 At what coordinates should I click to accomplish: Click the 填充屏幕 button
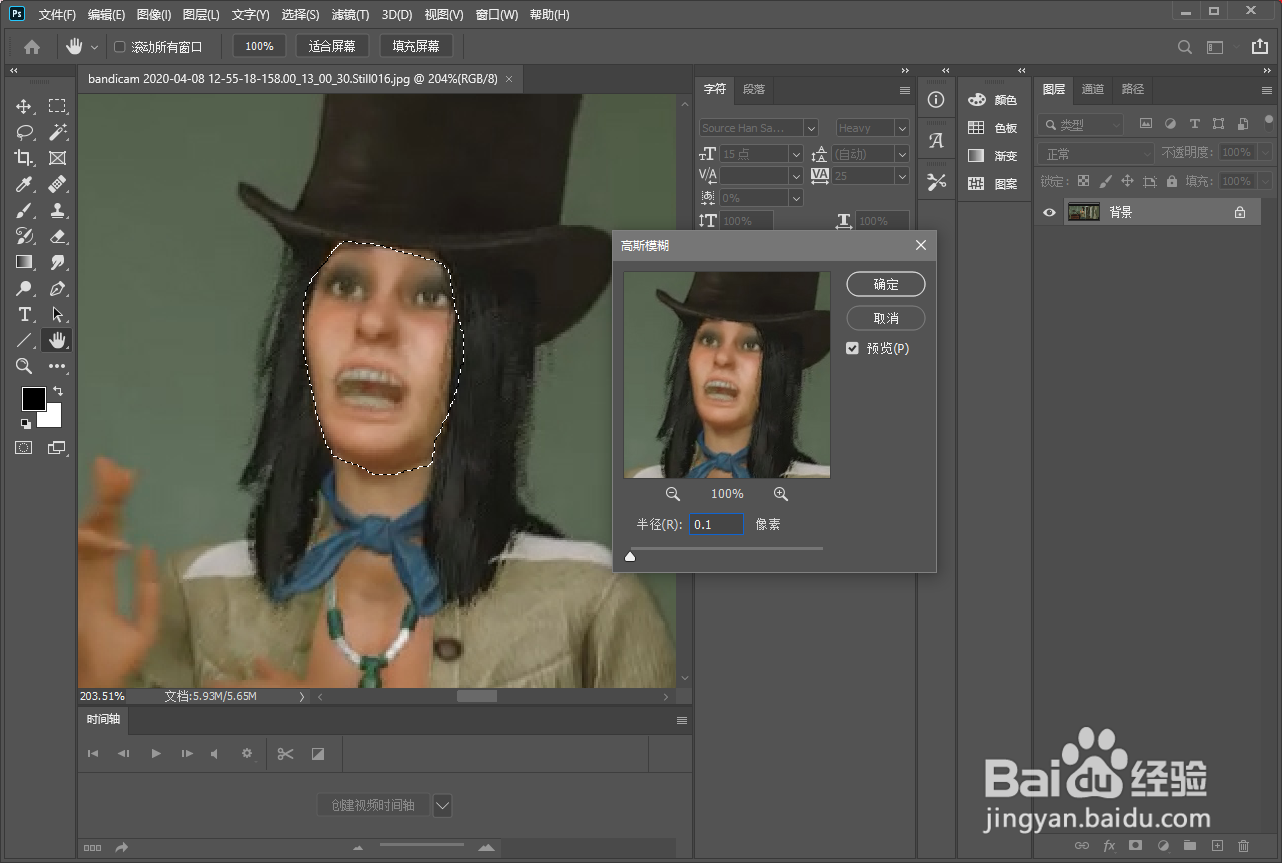416,46
